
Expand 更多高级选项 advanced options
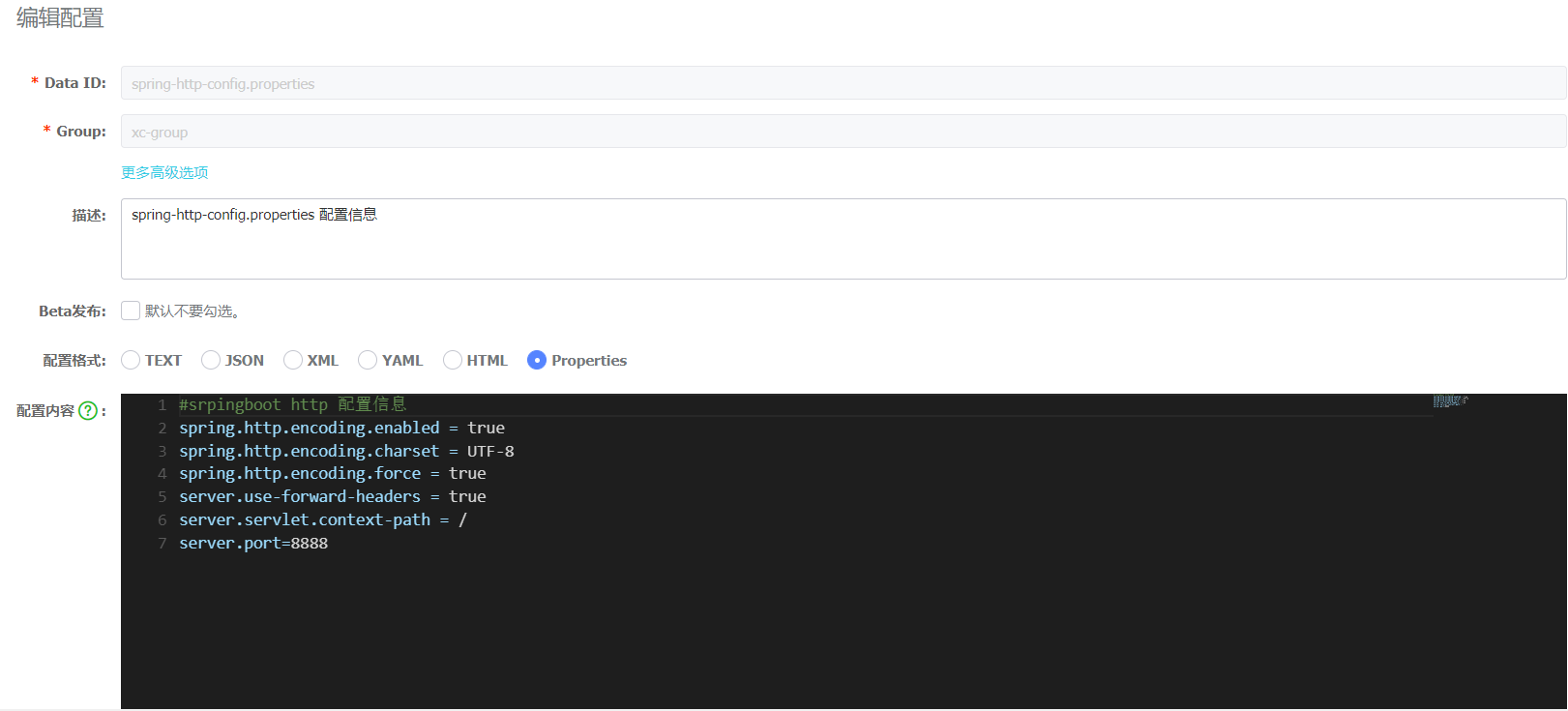164,172
